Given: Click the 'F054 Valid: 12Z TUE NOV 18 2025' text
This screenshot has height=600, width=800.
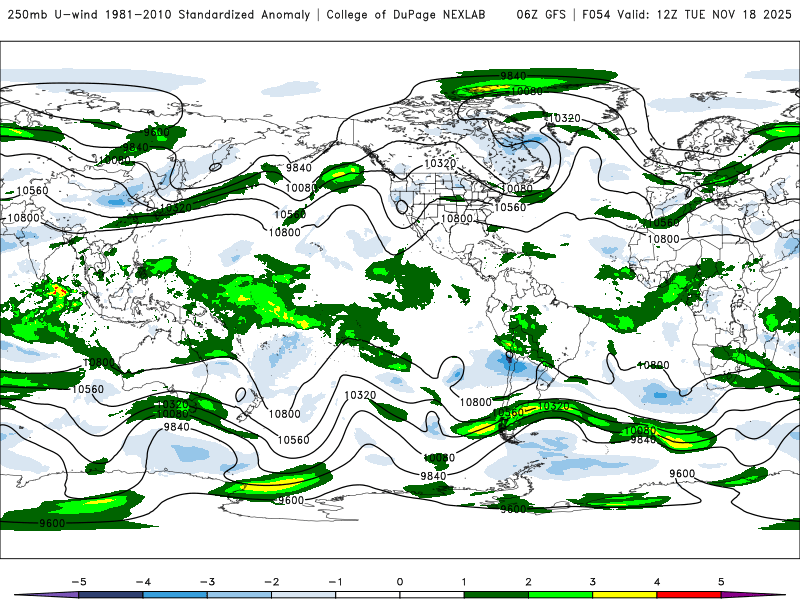Looking at the screenshot, I should pos(687,15).
